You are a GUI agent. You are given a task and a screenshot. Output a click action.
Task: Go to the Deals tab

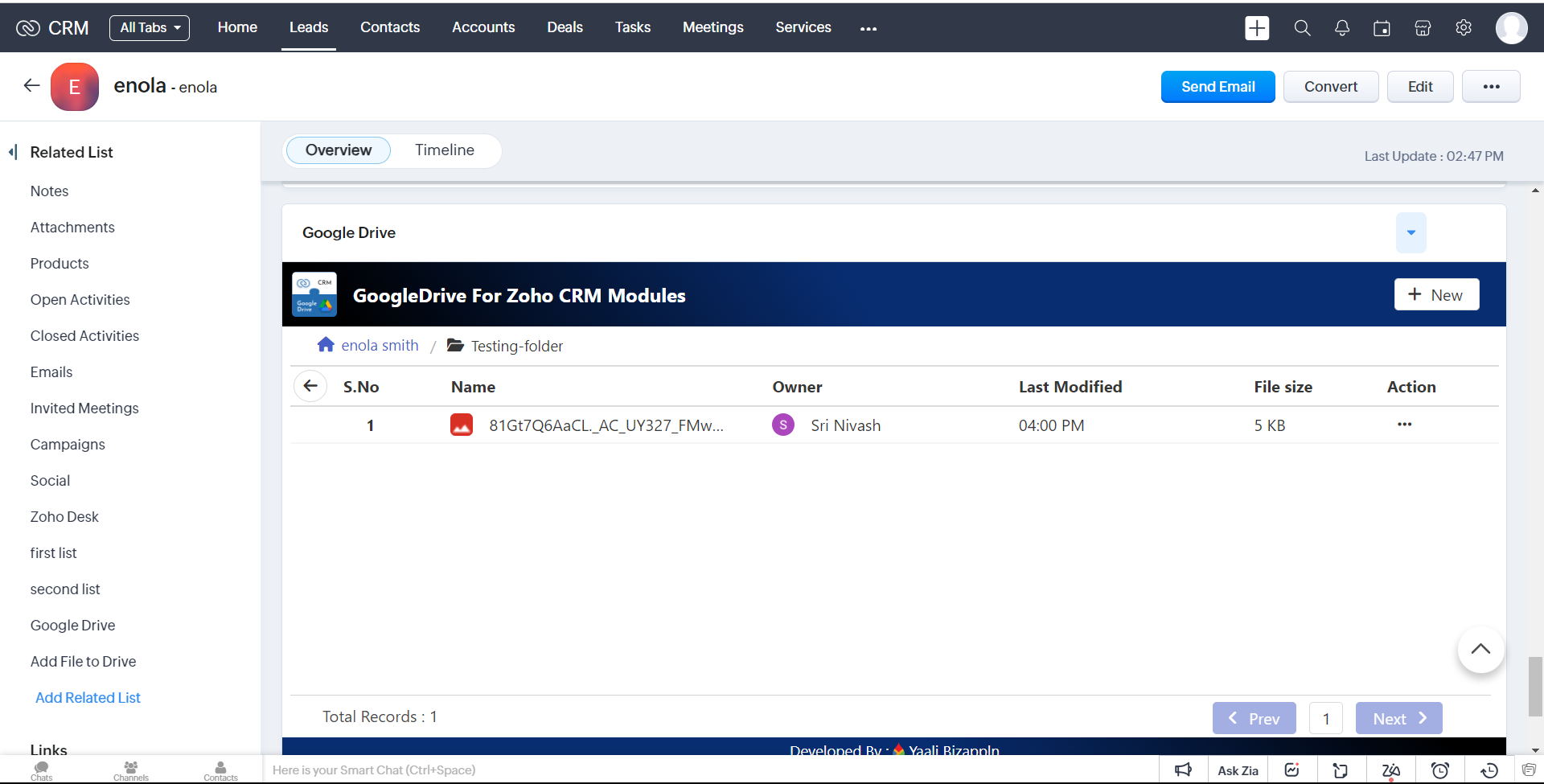[x=565, y=27]
